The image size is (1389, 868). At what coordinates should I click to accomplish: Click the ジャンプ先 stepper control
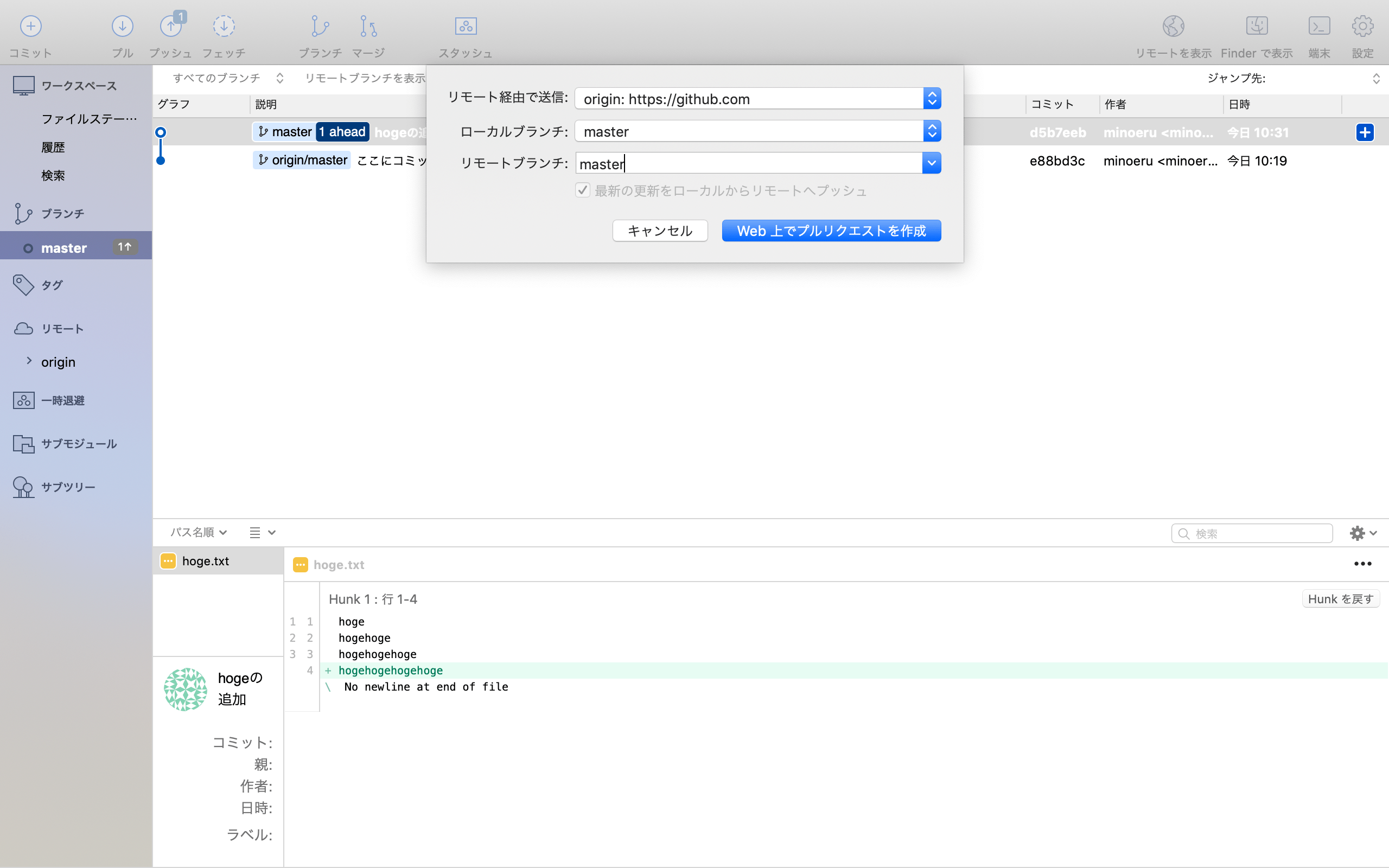(x=1378, y=78)
